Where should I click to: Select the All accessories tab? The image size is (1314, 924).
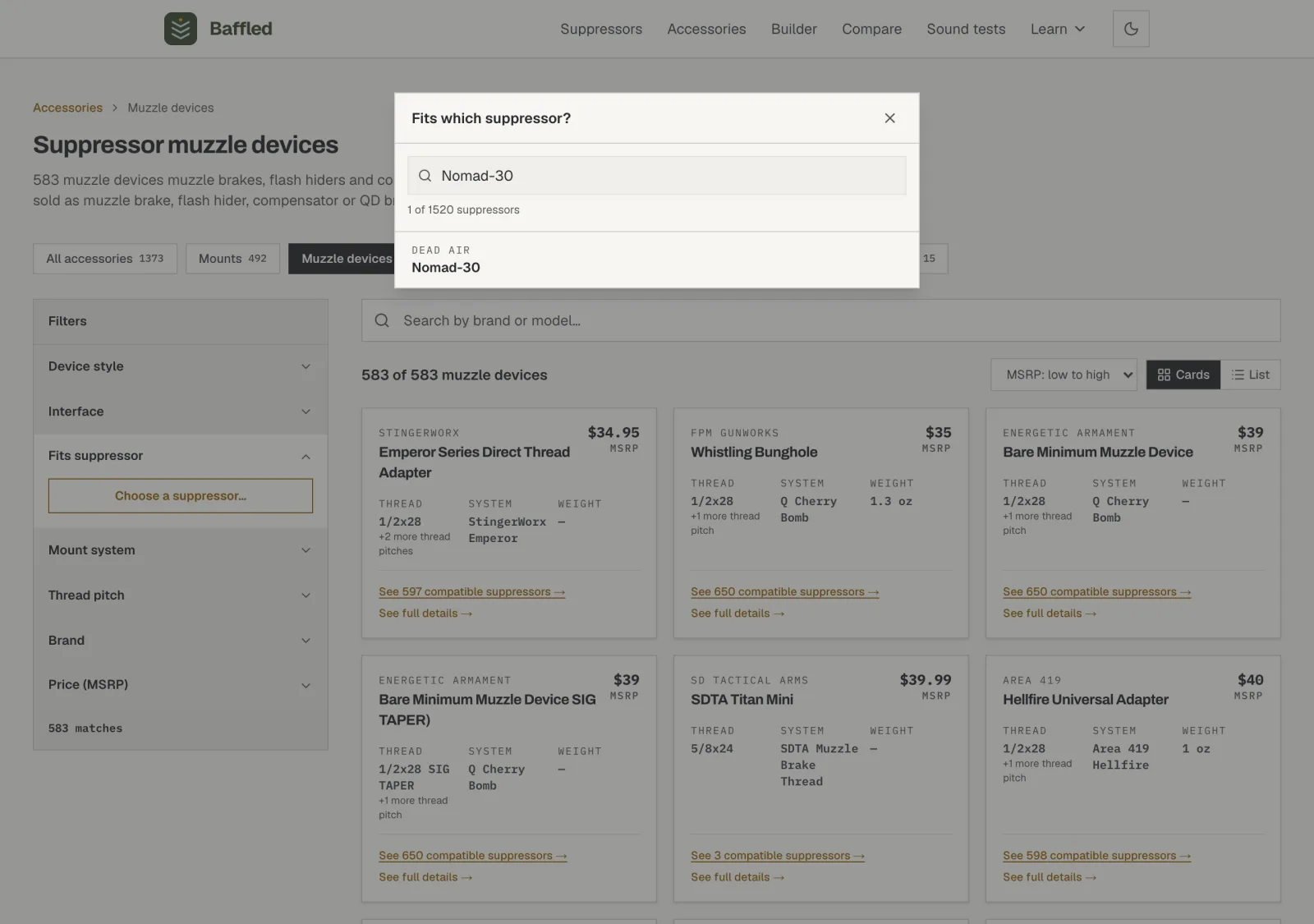105,259
